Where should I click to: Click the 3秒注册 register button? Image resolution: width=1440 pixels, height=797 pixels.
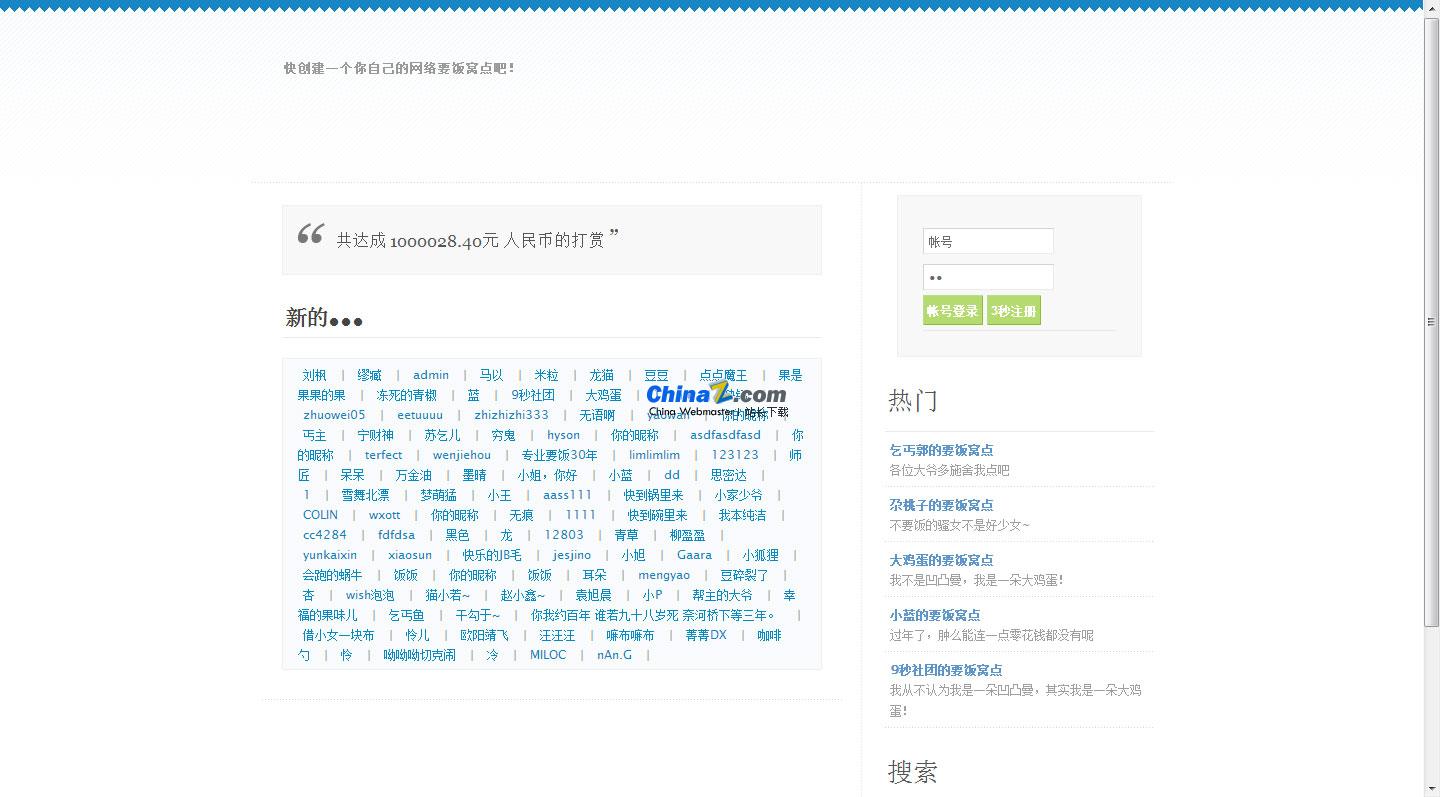point(1013,311)
